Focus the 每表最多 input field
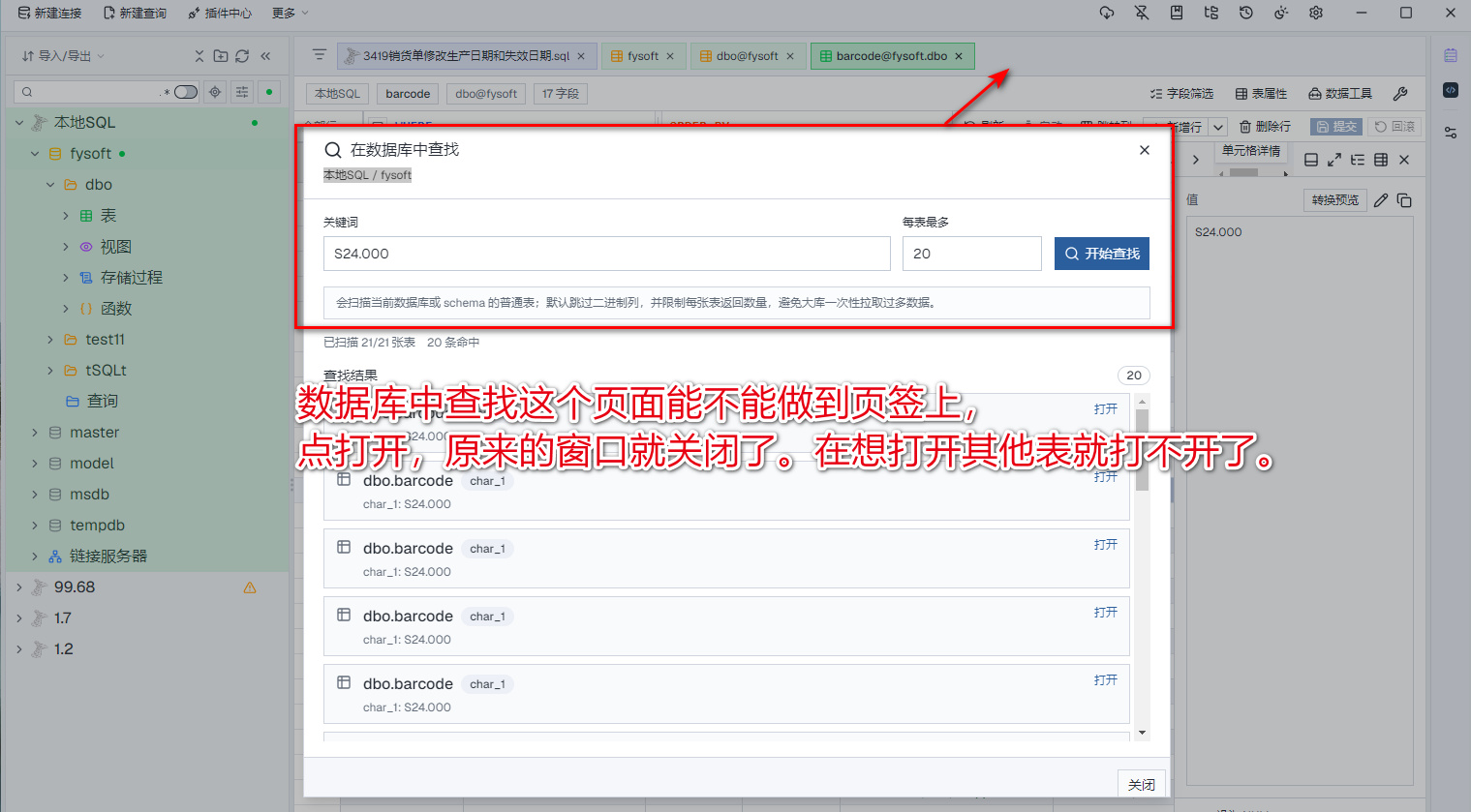Image resolution: width=1471 pixels, height=812 pixels. [972, 254]
